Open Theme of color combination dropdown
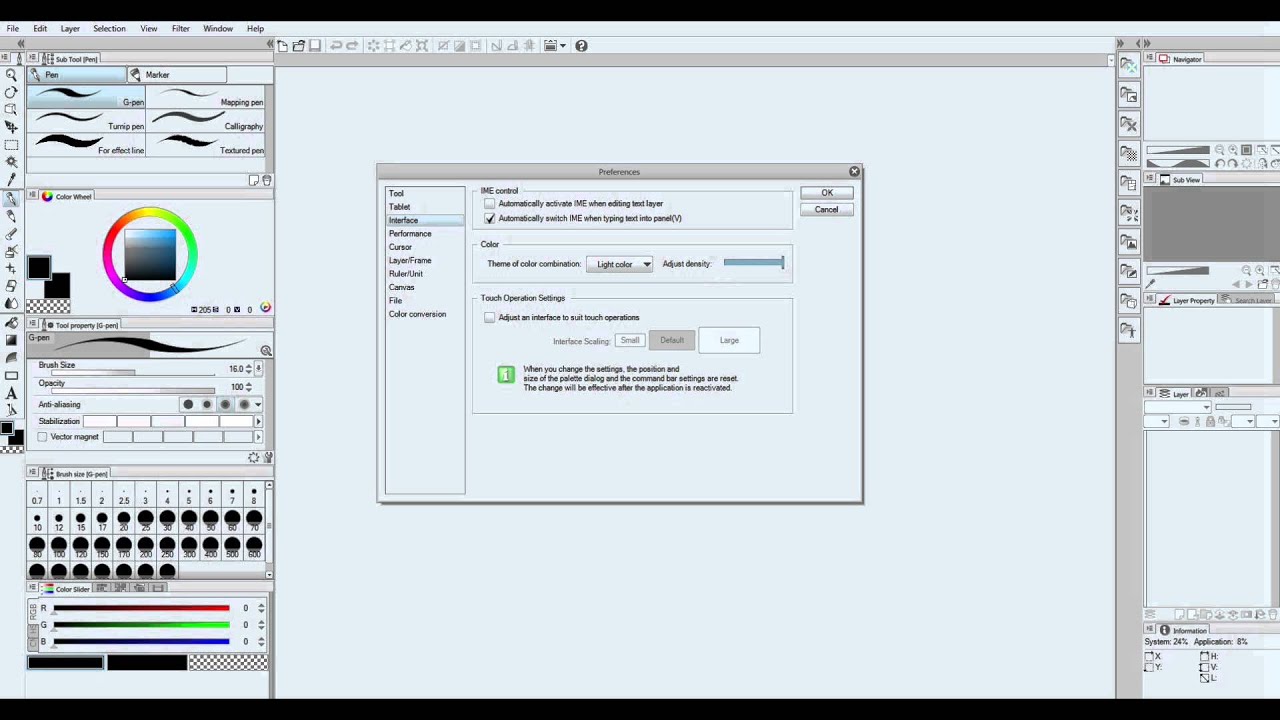 click(x=620, y=264)
